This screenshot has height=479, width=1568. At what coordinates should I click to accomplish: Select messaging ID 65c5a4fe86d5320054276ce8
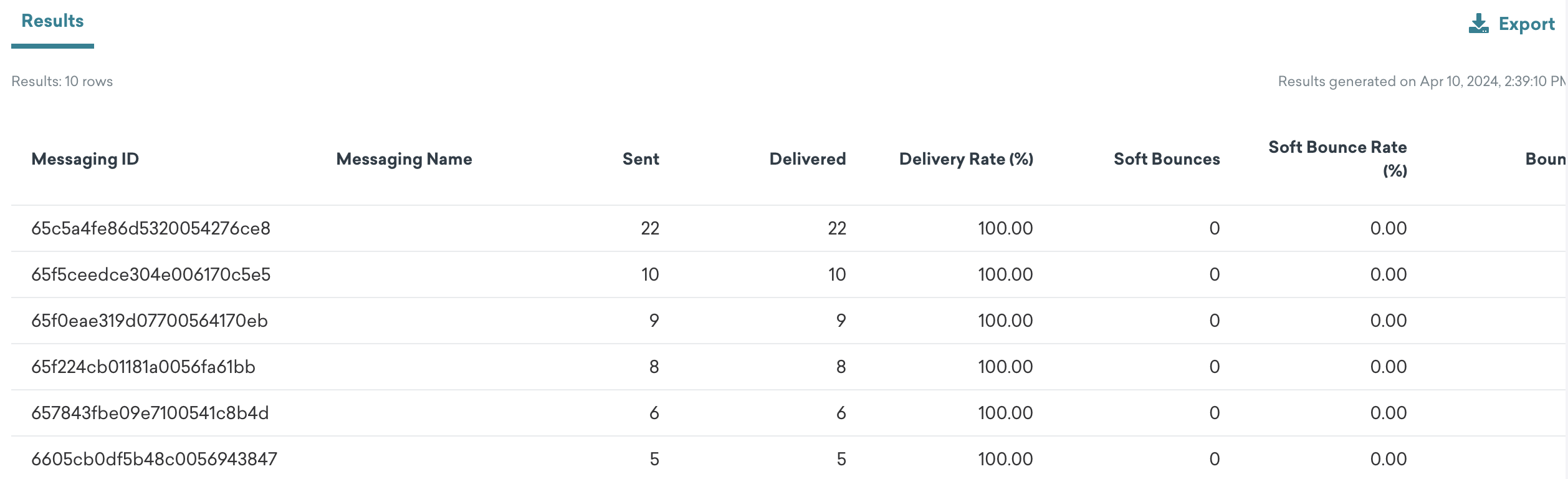pyautogui.click(x=151, y=228)
